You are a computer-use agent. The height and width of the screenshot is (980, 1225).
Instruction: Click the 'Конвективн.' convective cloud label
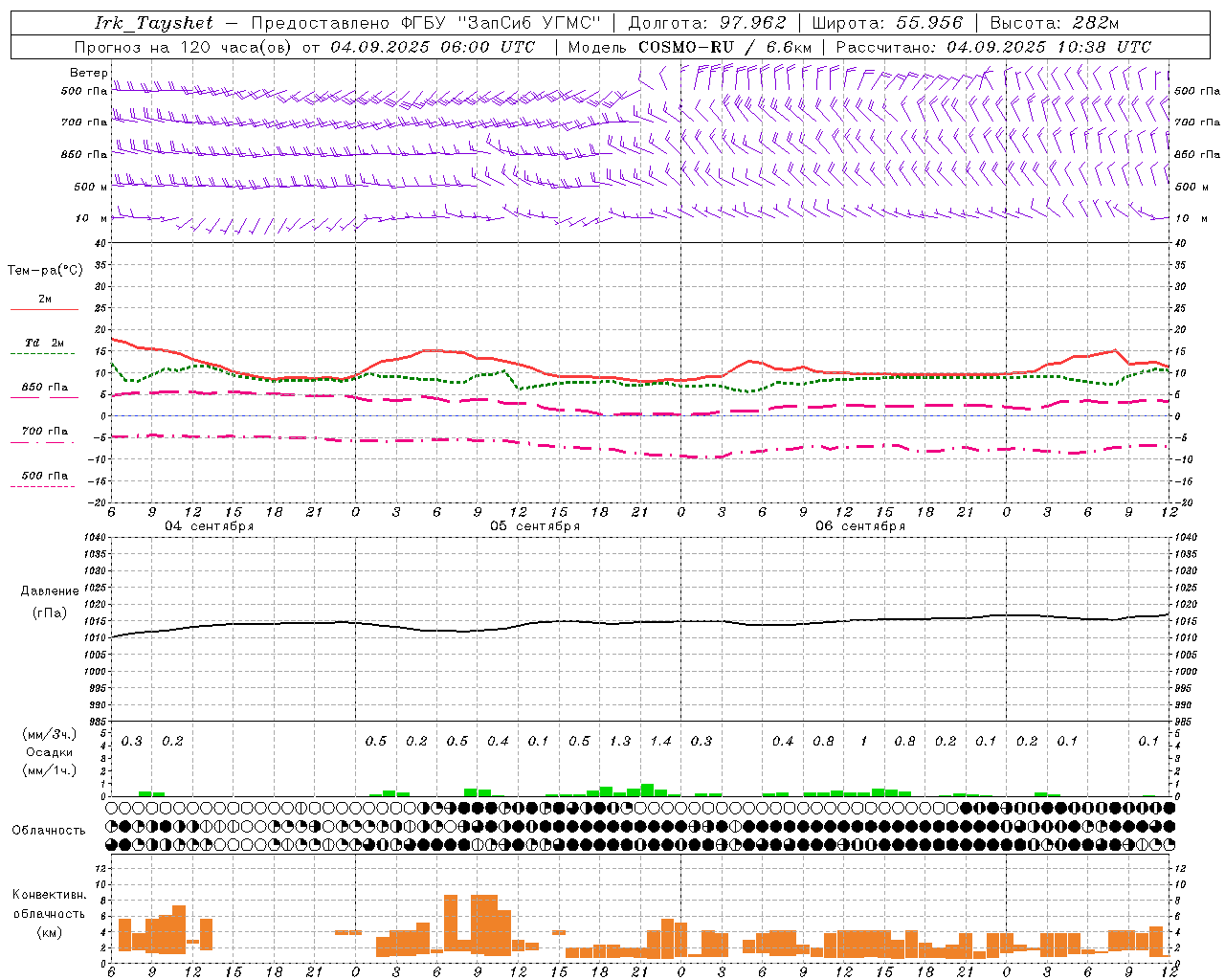50,895
